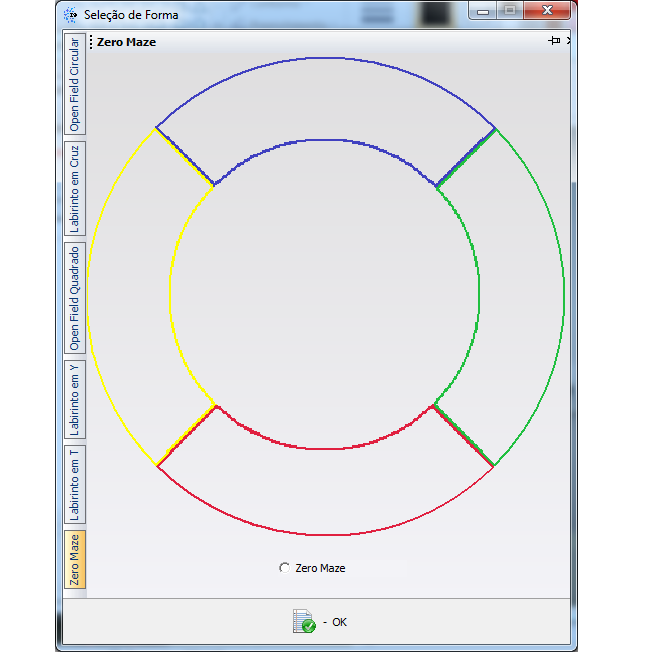Switch to the Labirinto em Cruz tab
652x652 pixels.
75,188
